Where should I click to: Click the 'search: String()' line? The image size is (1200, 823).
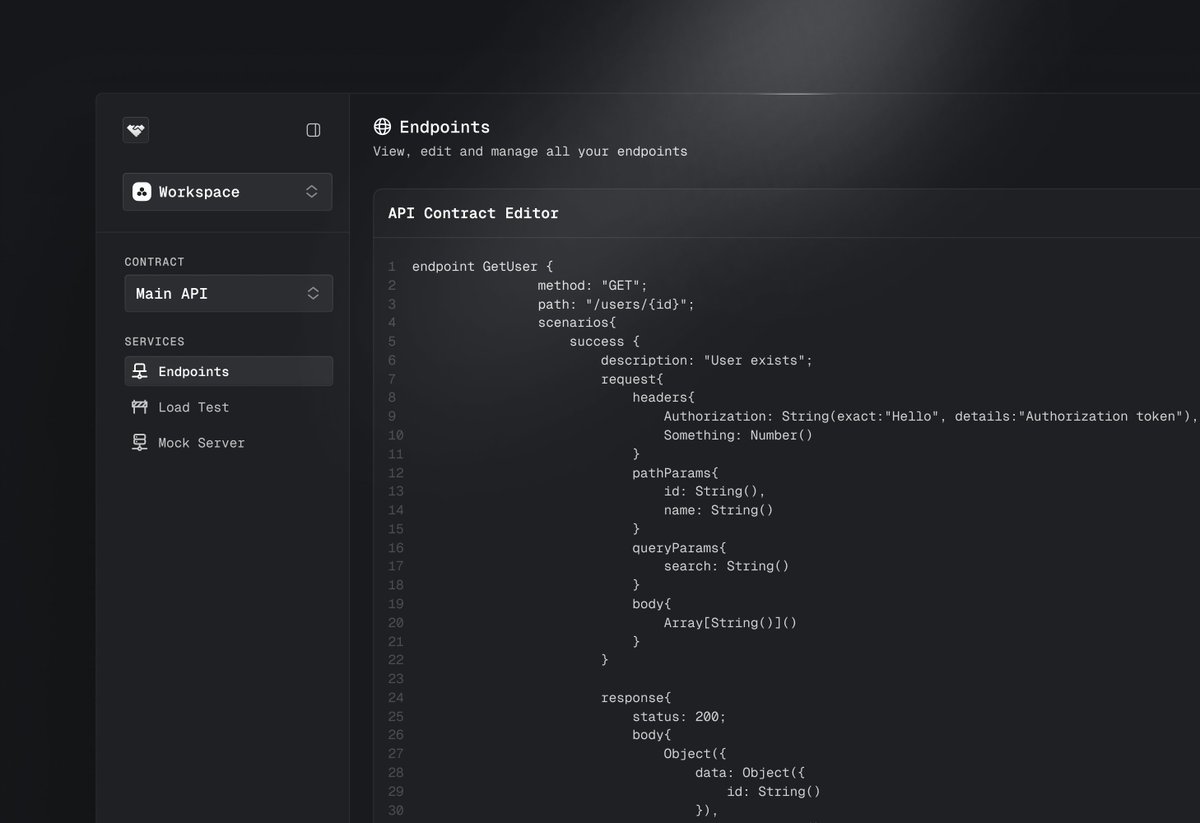point(727,566)
